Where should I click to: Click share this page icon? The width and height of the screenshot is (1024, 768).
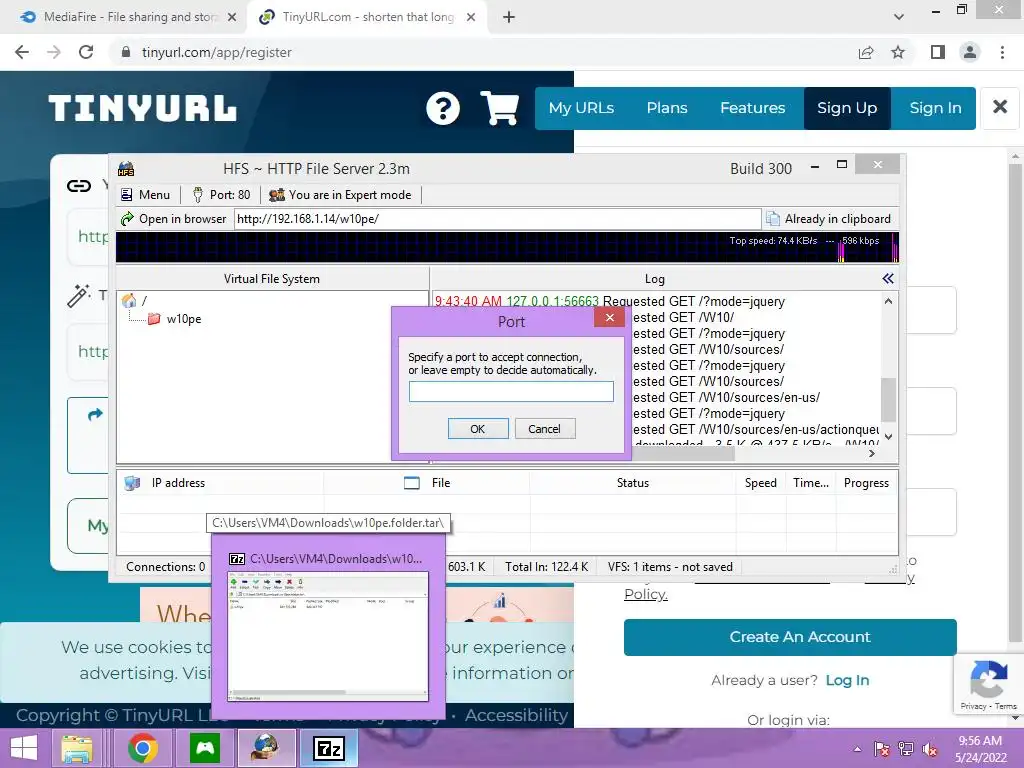pyautogui.click(x=866, y=52)
